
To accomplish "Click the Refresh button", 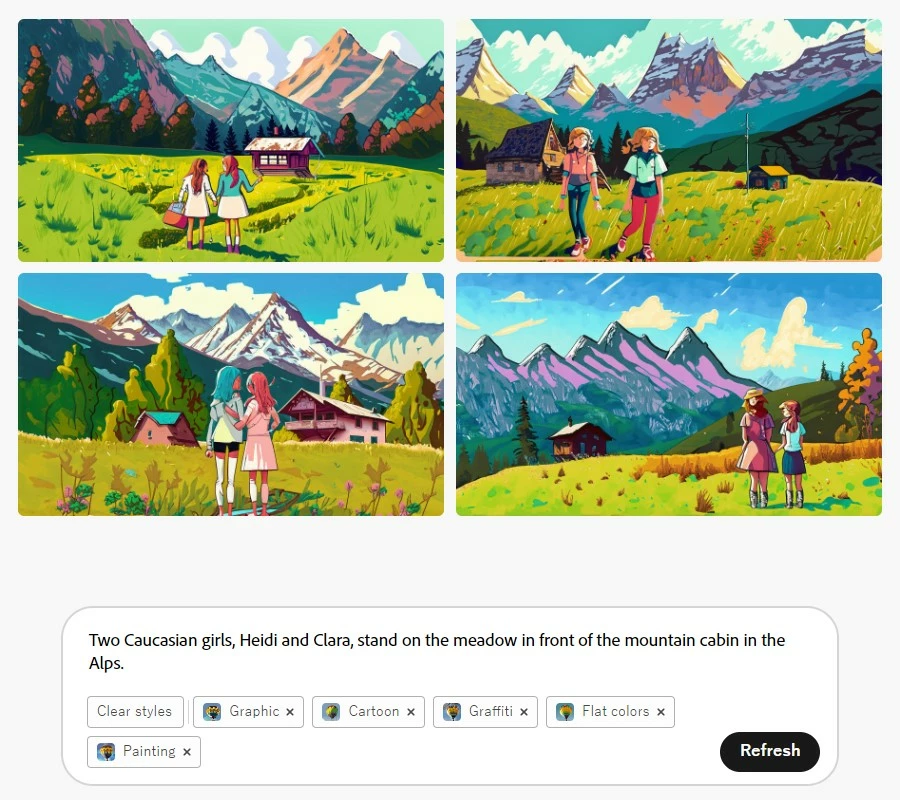I will pos(770,751).
